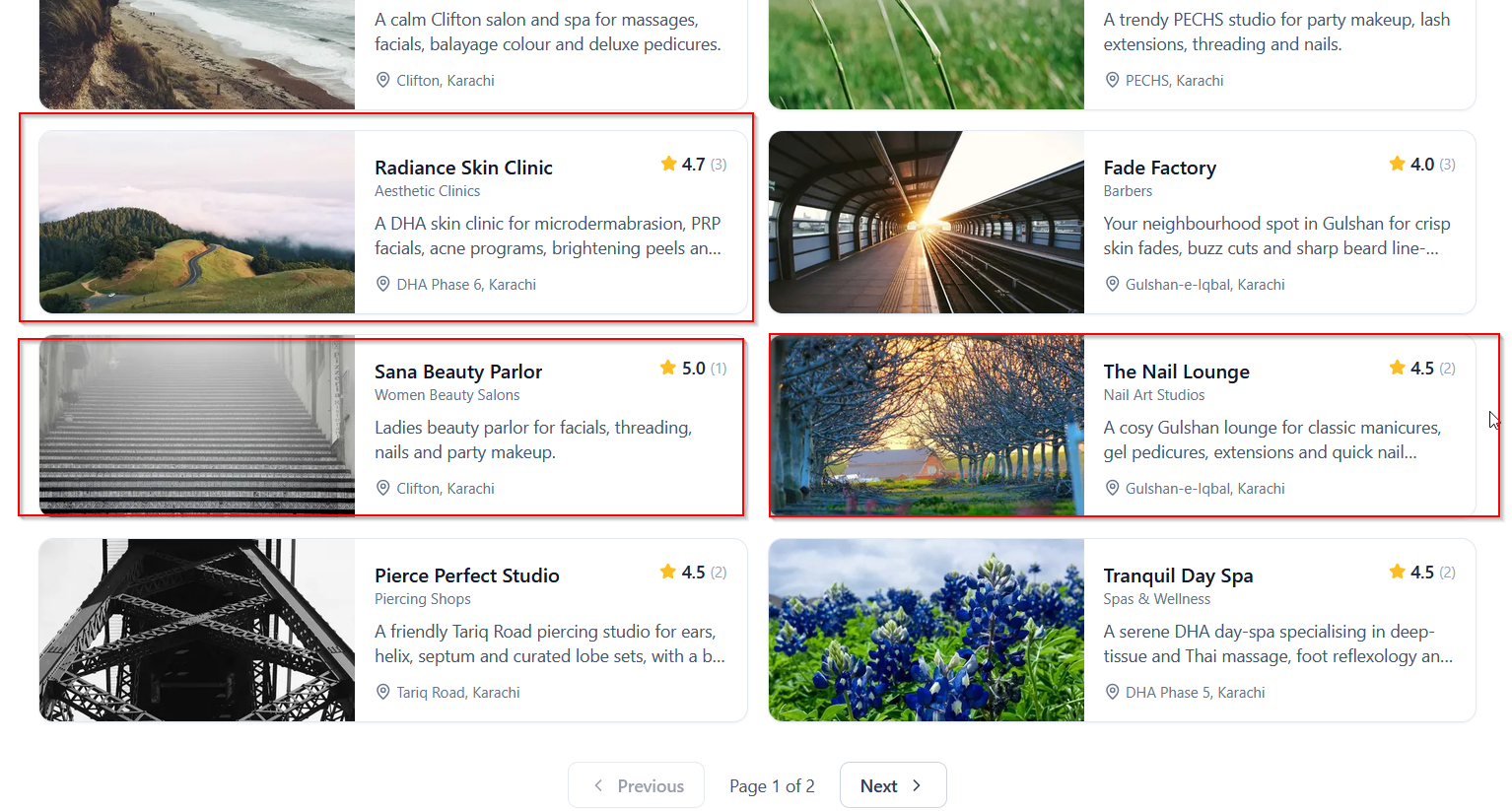Click the location pin icon next to DHA Phase 6, Karachi
This screenshot has width=1512, height=811.
point(383,284)
